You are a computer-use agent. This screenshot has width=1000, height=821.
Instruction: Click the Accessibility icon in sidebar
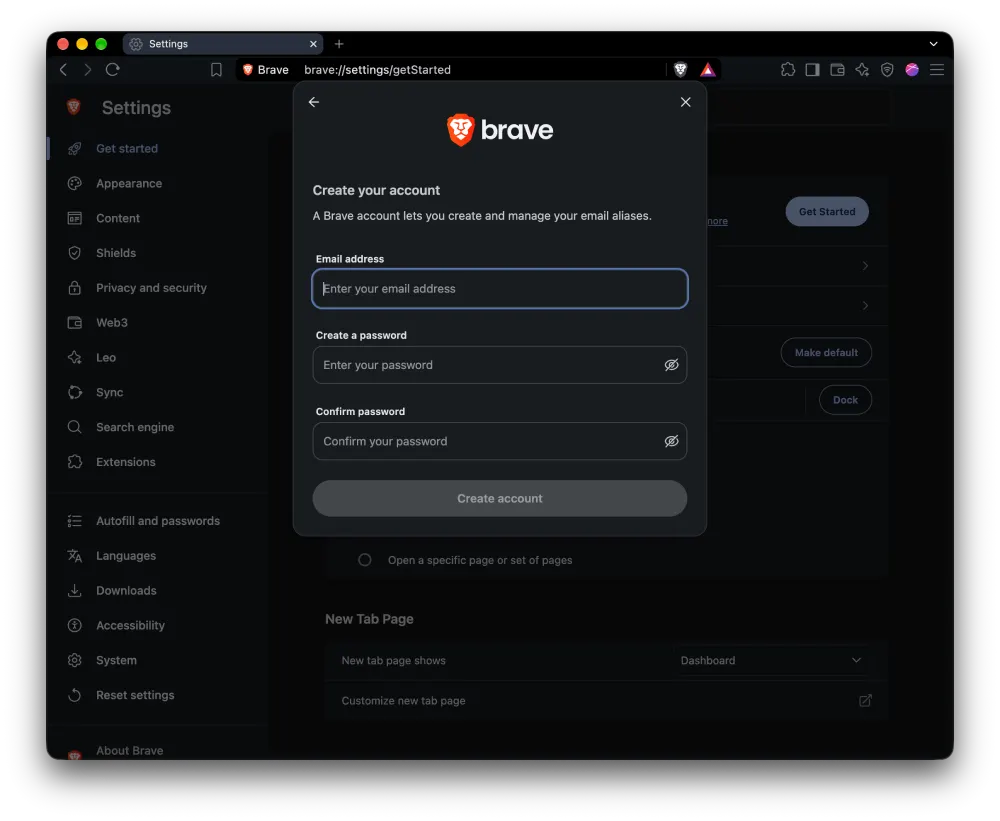[75, 625]
